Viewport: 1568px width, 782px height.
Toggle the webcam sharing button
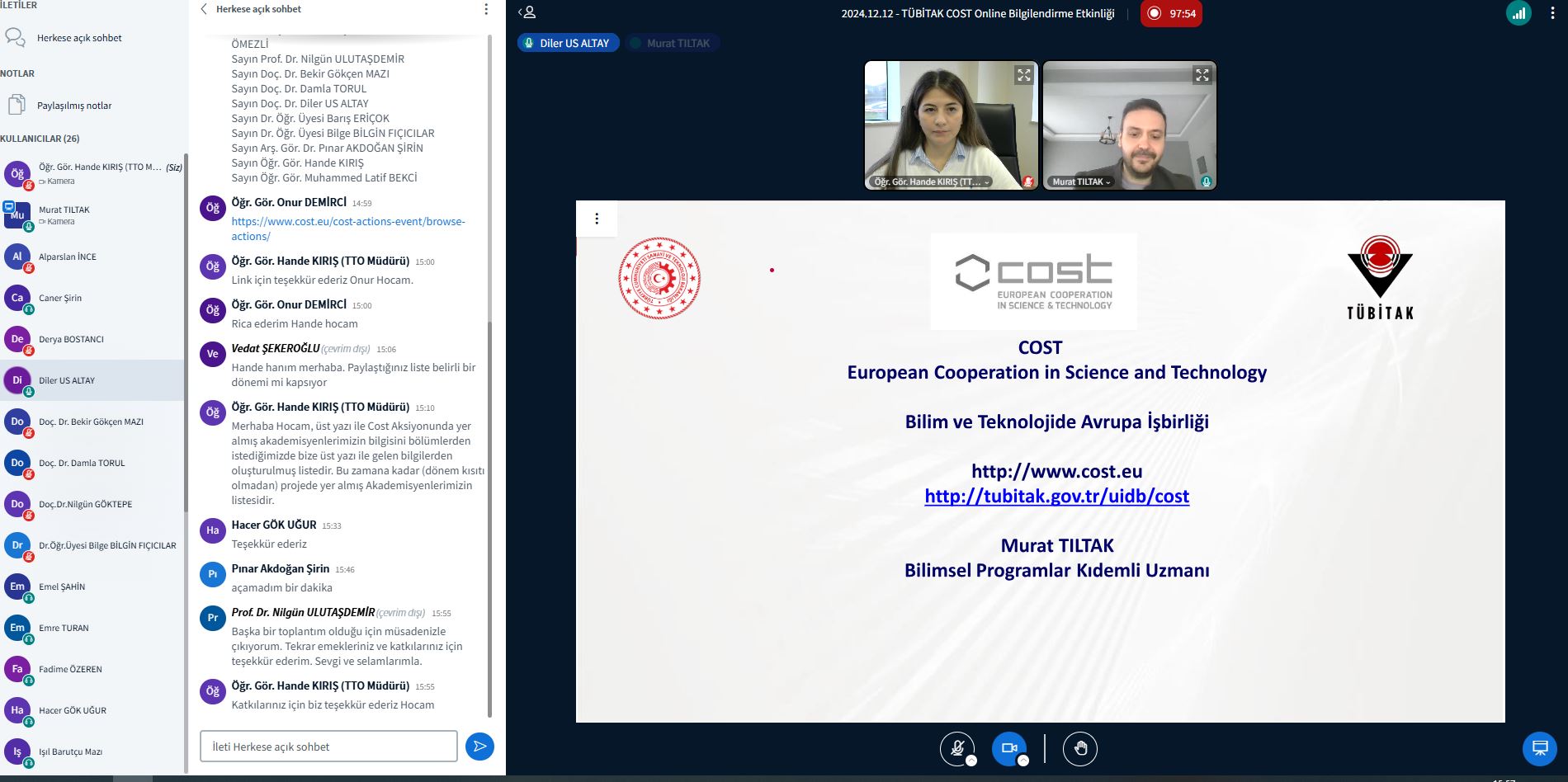coord(1008,748)
